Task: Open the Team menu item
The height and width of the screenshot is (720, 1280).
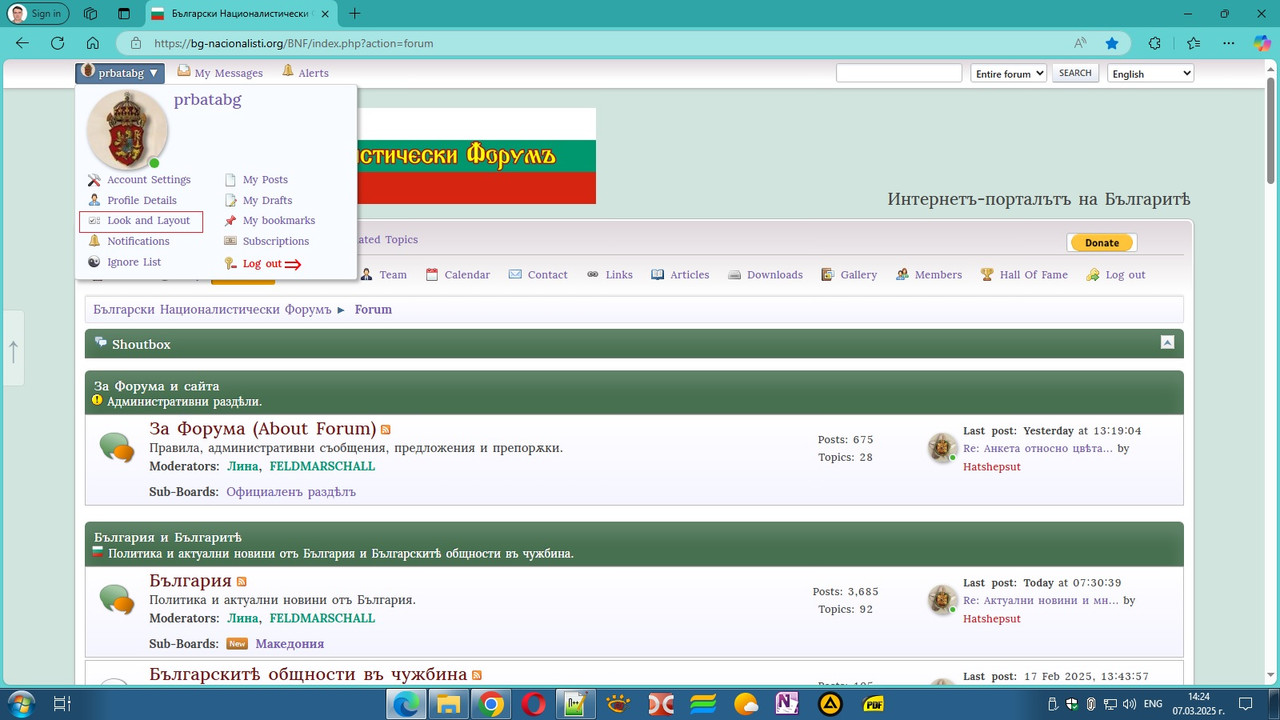Action: (383, 275)
